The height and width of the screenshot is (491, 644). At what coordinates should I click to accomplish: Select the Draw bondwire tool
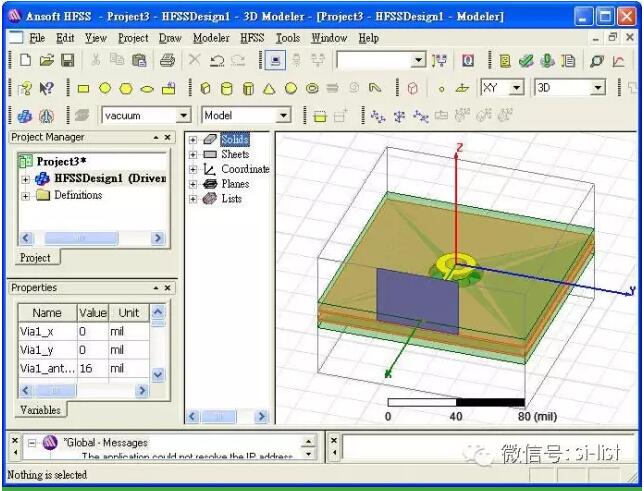375,88
